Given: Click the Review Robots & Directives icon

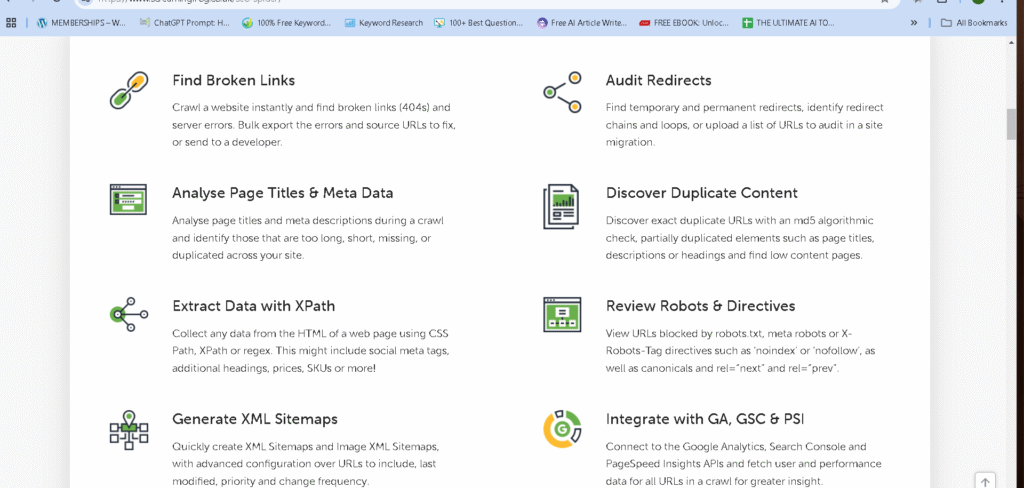Looking at the screenshot, I should (x=562, y=314).
